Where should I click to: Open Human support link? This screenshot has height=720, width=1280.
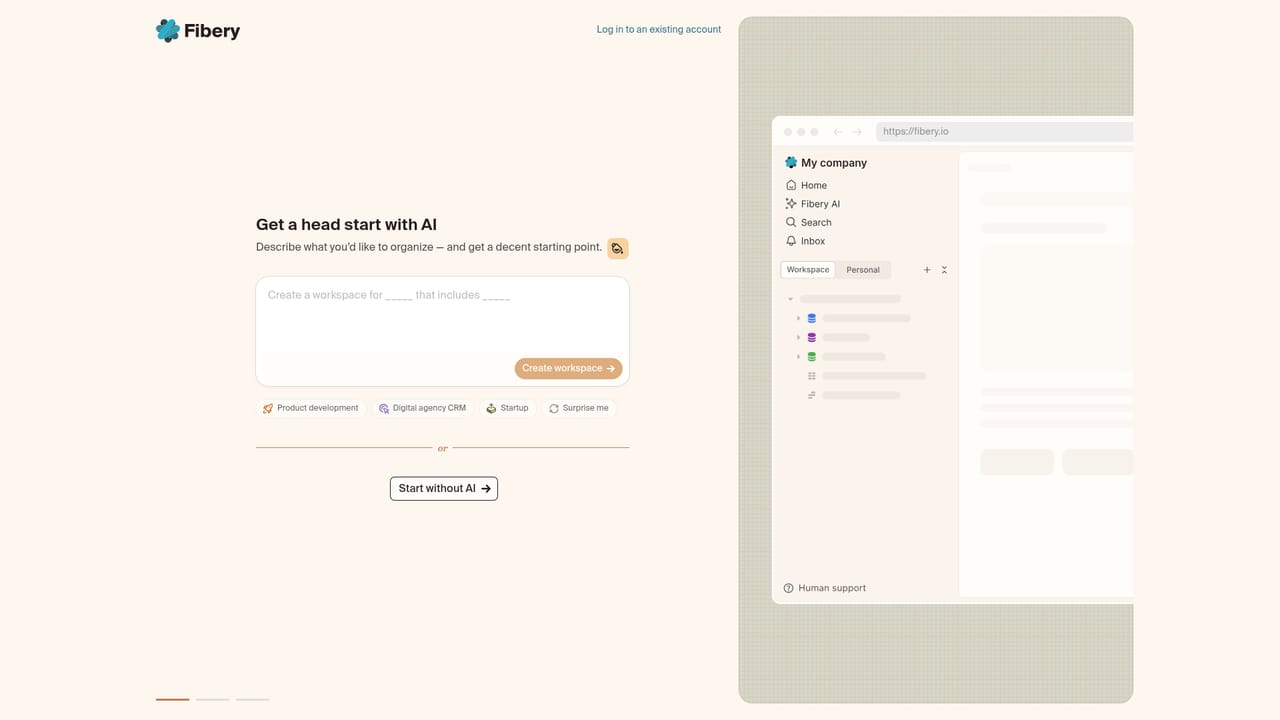pos(825,588)
